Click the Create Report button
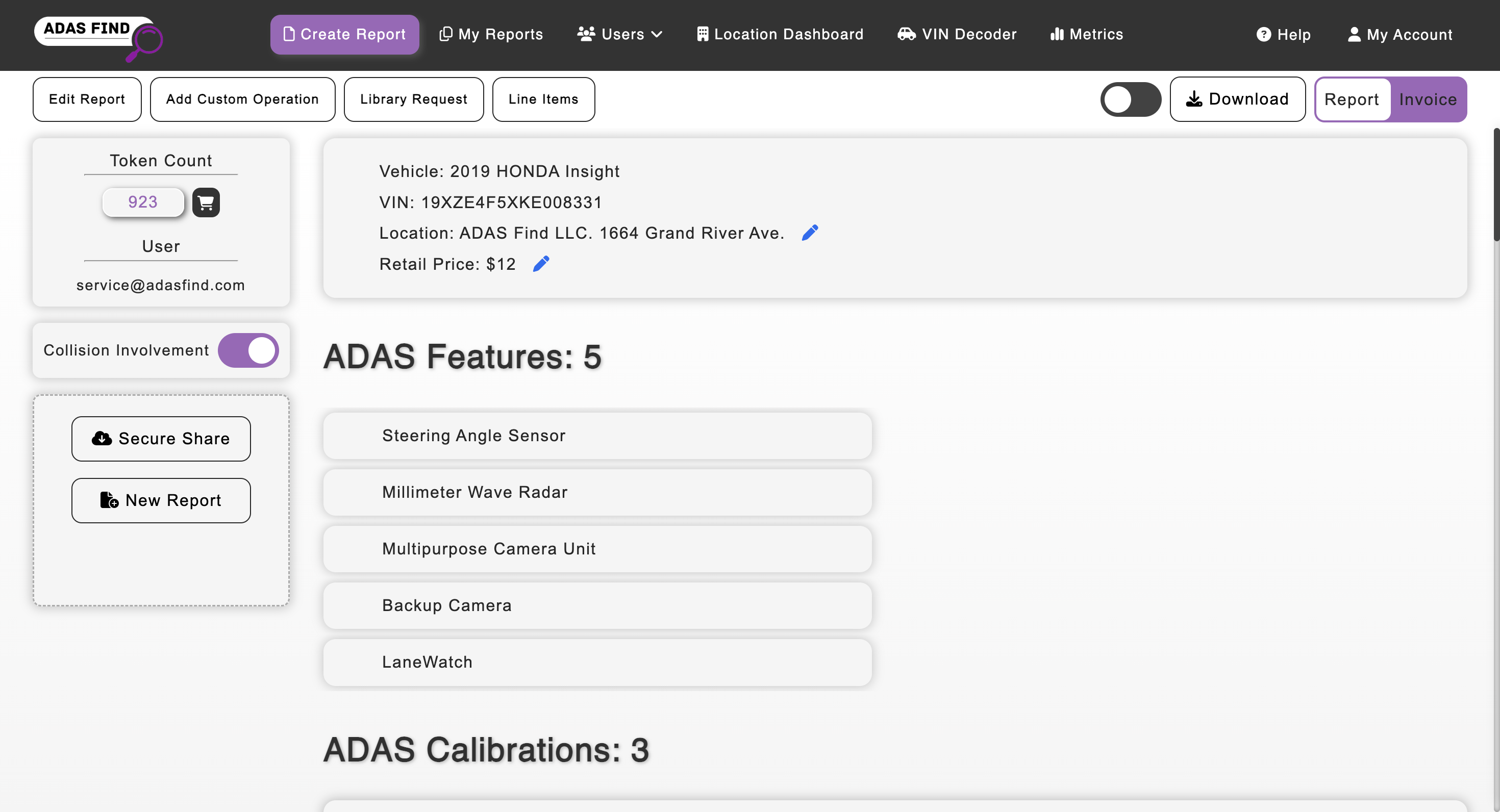Screen dimensions: 1500x812 point(345,34)
